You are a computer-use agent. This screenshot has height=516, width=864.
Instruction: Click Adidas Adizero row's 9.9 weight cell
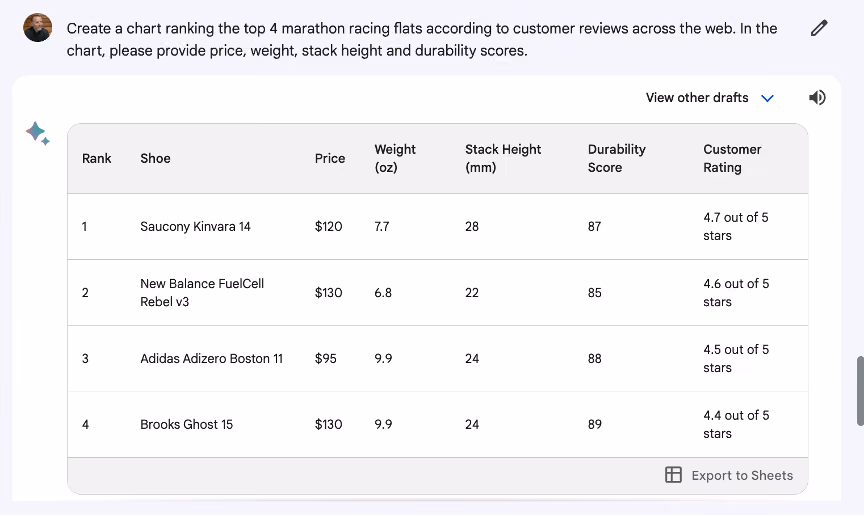pos(383,358)
